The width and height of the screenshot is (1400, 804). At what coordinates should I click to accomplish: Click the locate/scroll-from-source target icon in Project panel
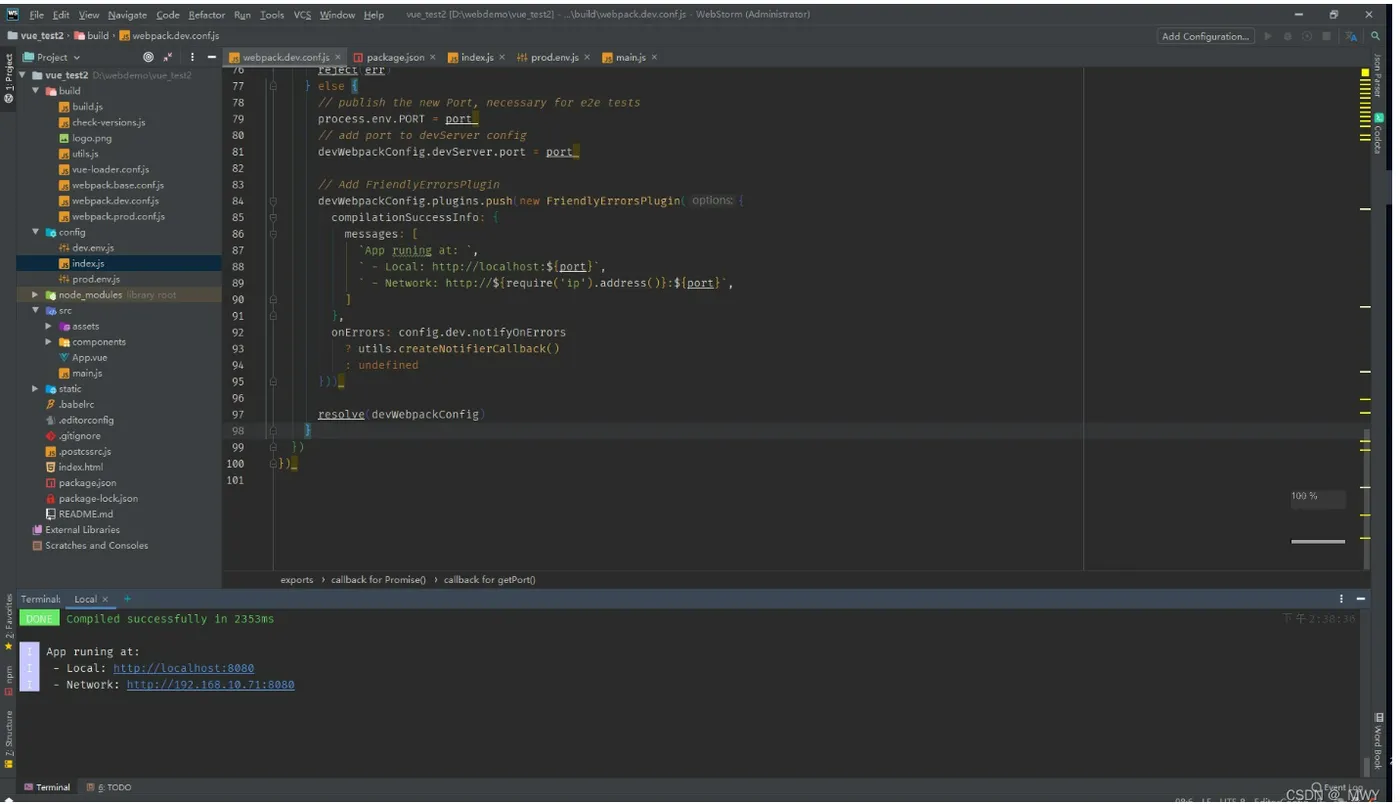tap(148, 57)
